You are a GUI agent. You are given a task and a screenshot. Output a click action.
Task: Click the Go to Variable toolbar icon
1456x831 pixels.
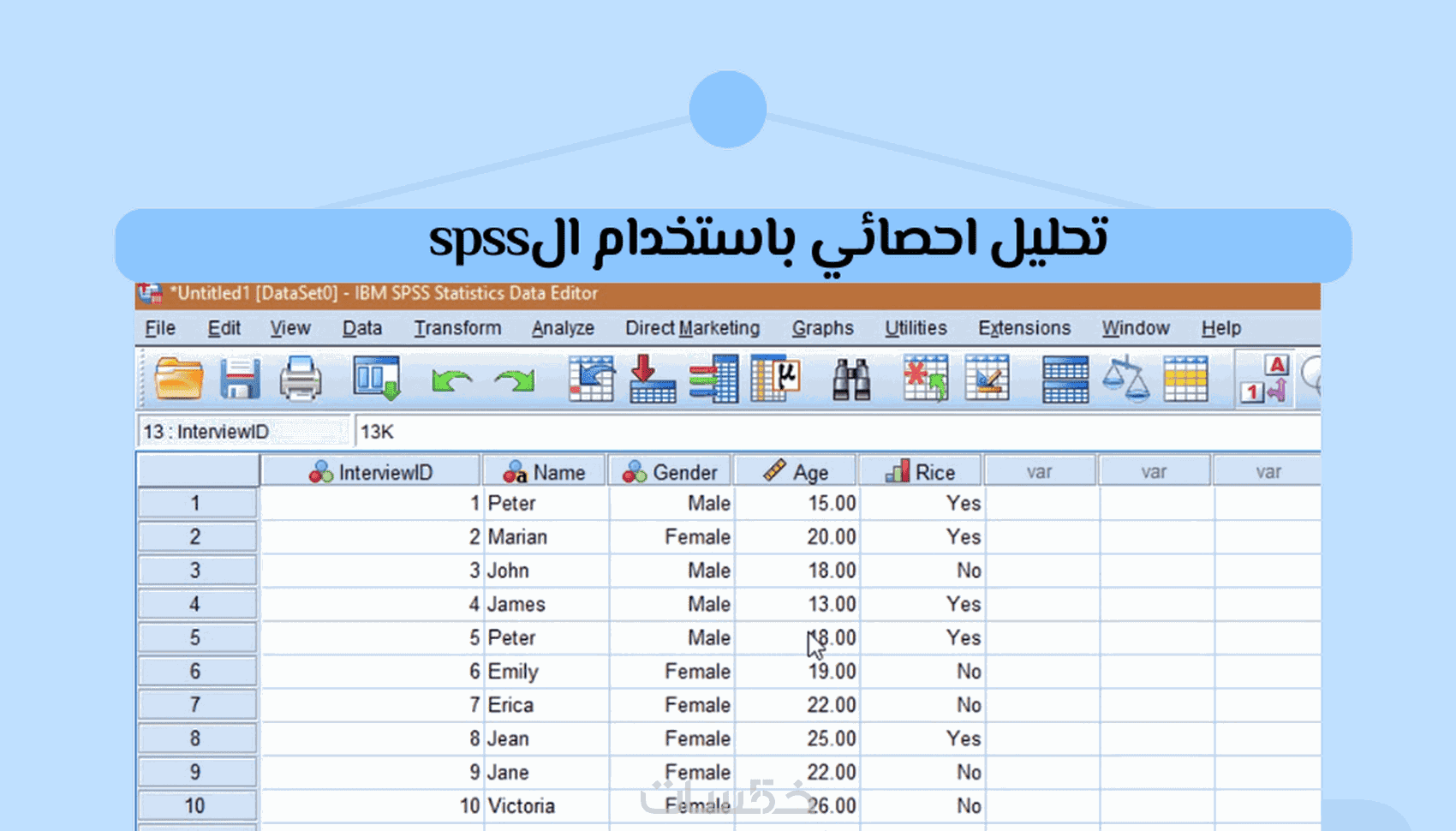pyautogui.click(x=653, y=379)
